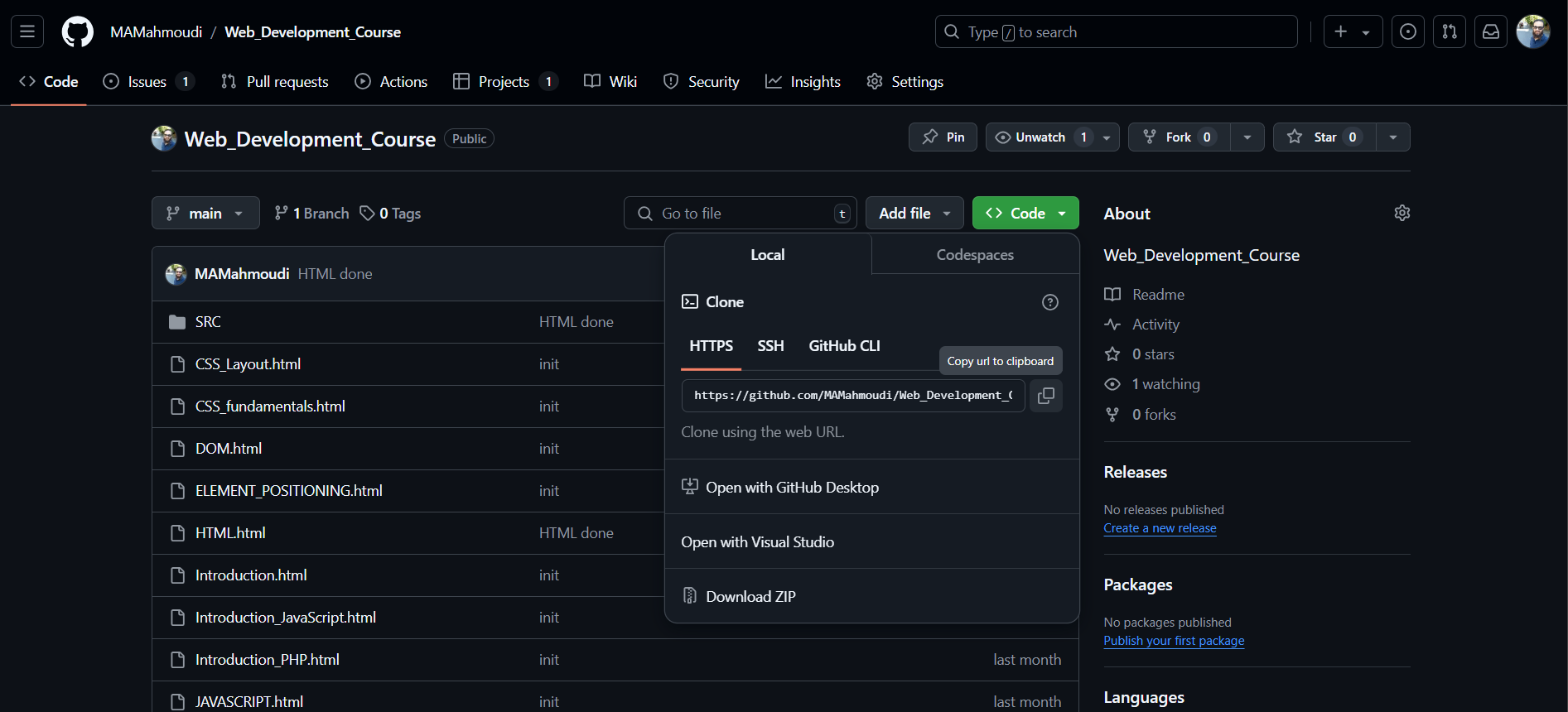
Task: Open the Security tab
Action: (x=702, y=82)
